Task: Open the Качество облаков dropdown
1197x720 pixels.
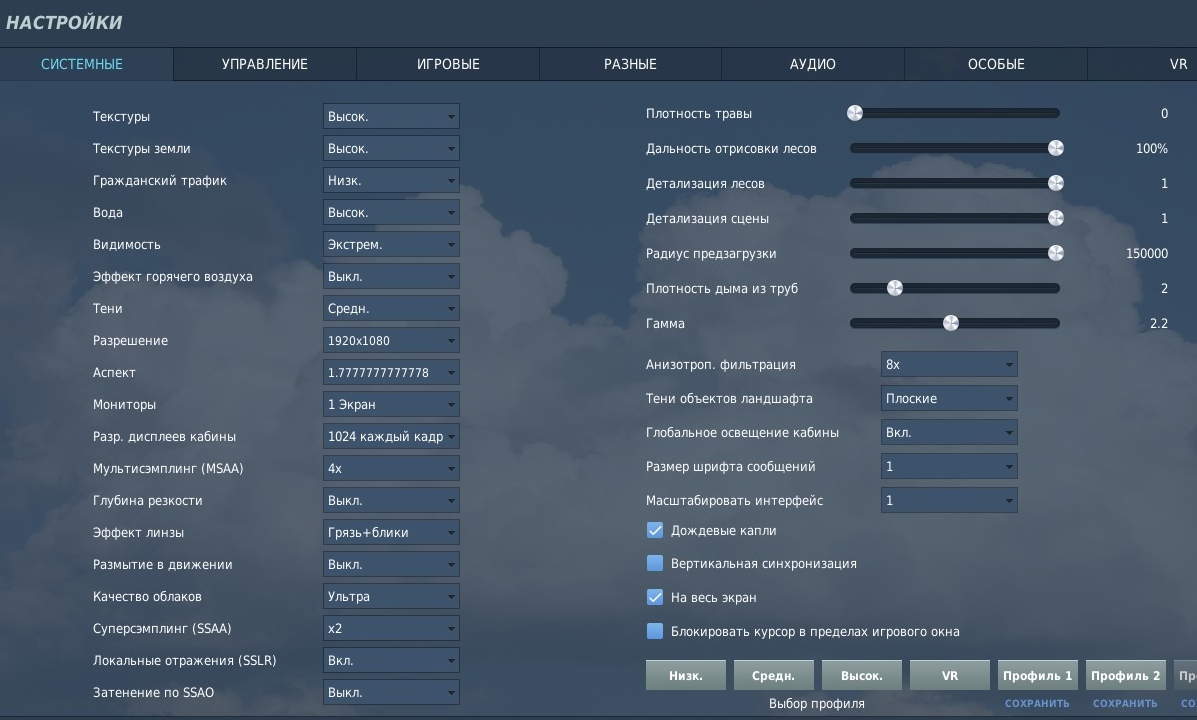Action: point(391,596)
